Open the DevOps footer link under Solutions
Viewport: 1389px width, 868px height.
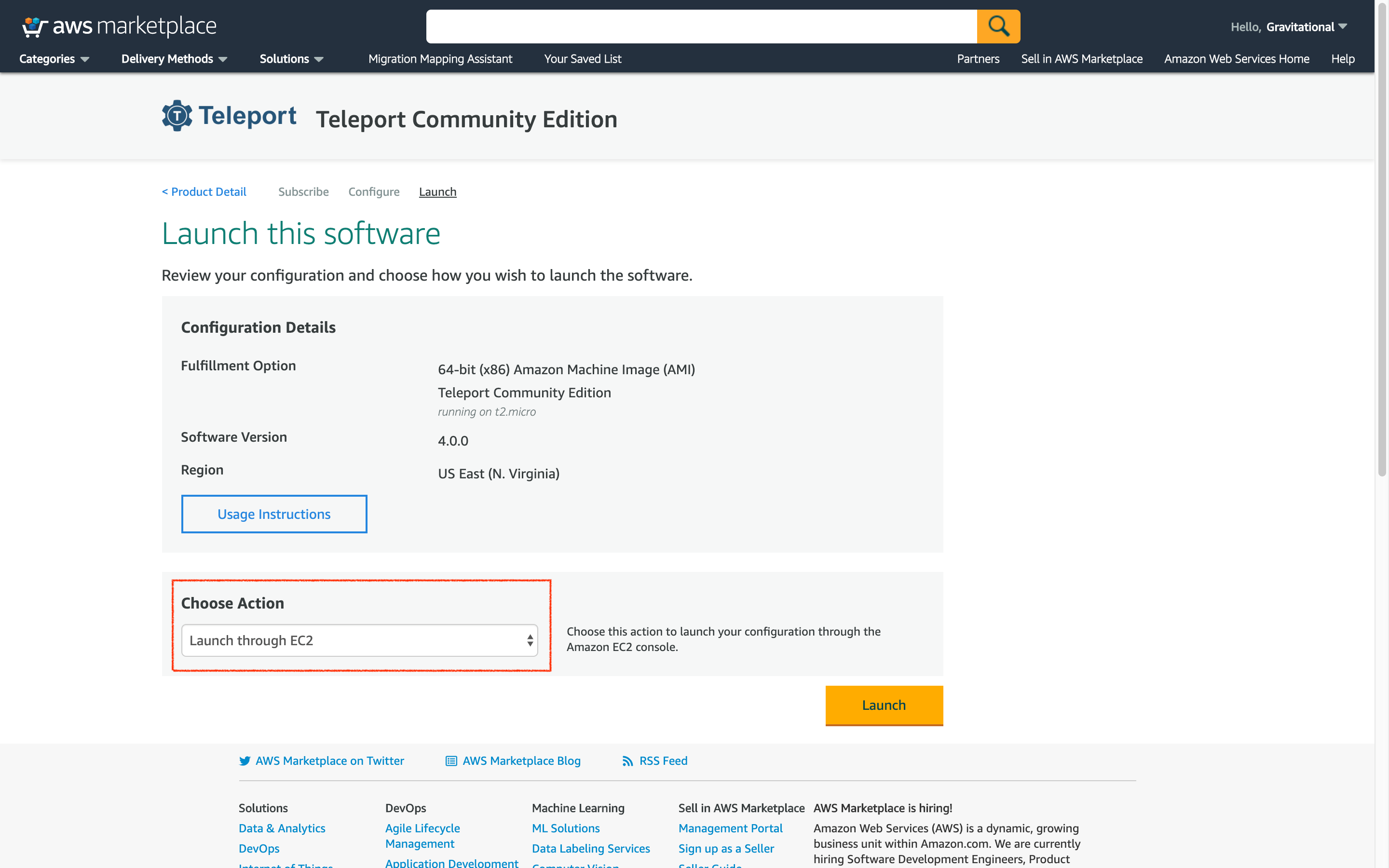[x=259, y=849]
